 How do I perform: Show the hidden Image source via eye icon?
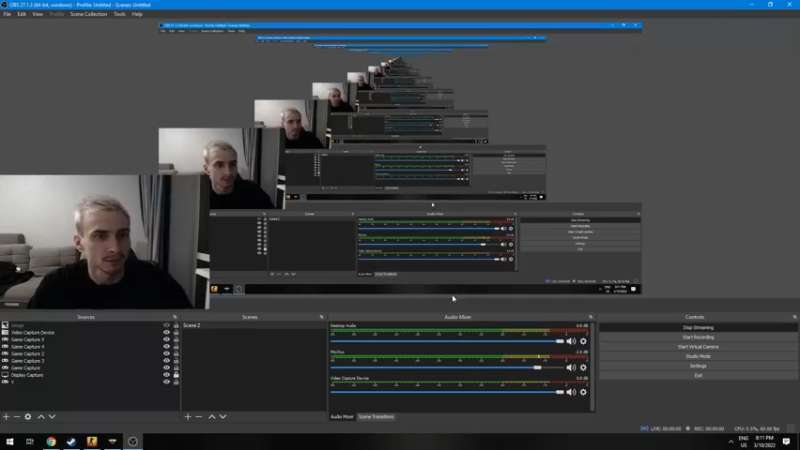pos(166,325)
